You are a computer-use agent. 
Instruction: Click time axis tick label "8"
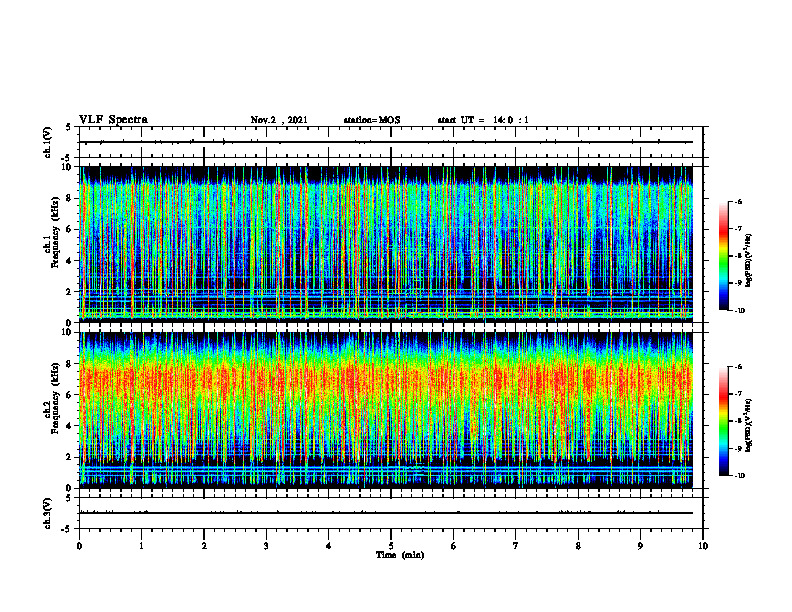(578, 546)
